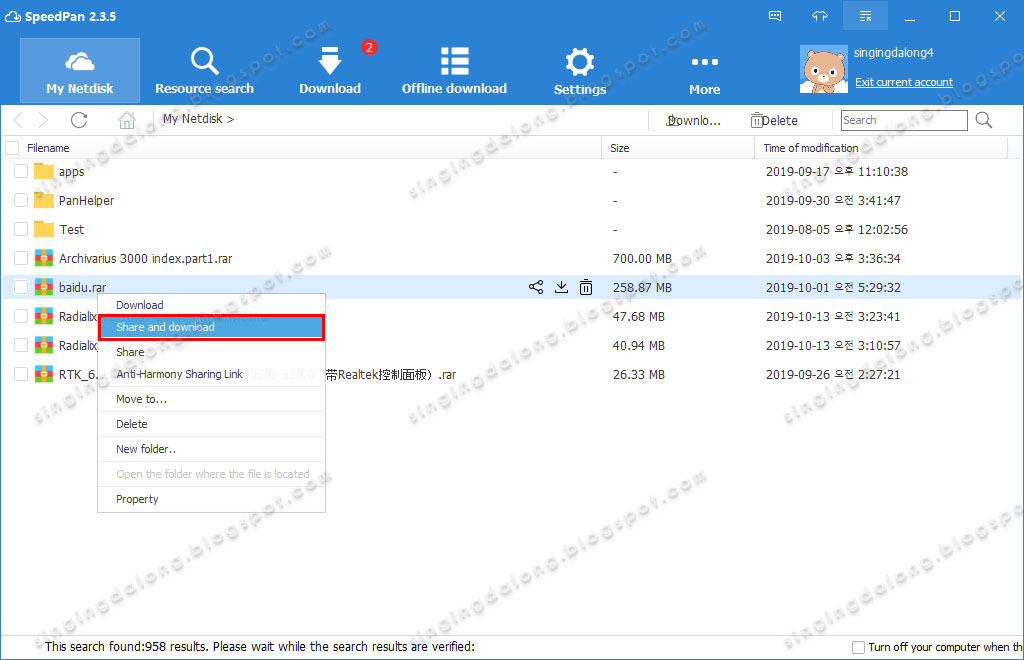Go to the home folder icon
Image resolution: width=1024 pixels, height=660 pixels.
pyautogui.click(x=127, y=120)
